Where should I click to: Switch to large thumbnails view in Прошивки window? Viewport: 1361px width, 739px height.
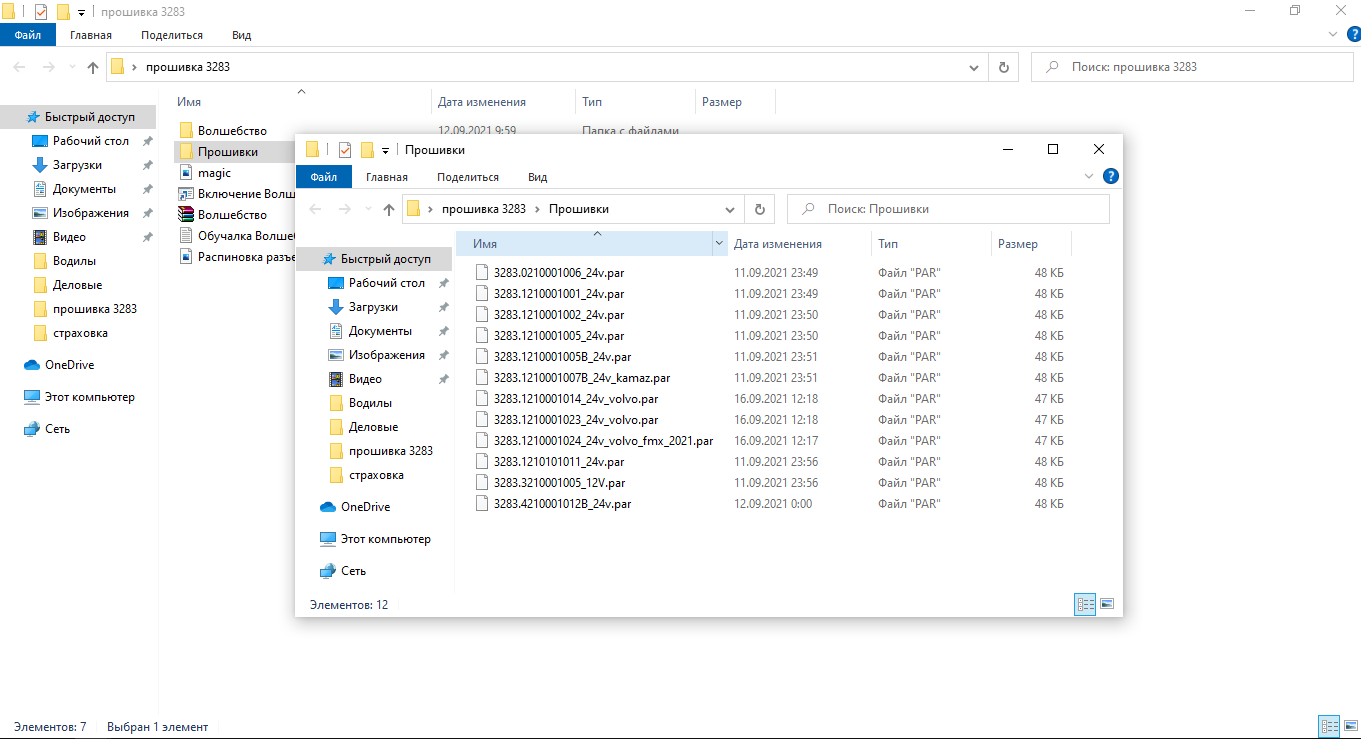[1107, 604]
